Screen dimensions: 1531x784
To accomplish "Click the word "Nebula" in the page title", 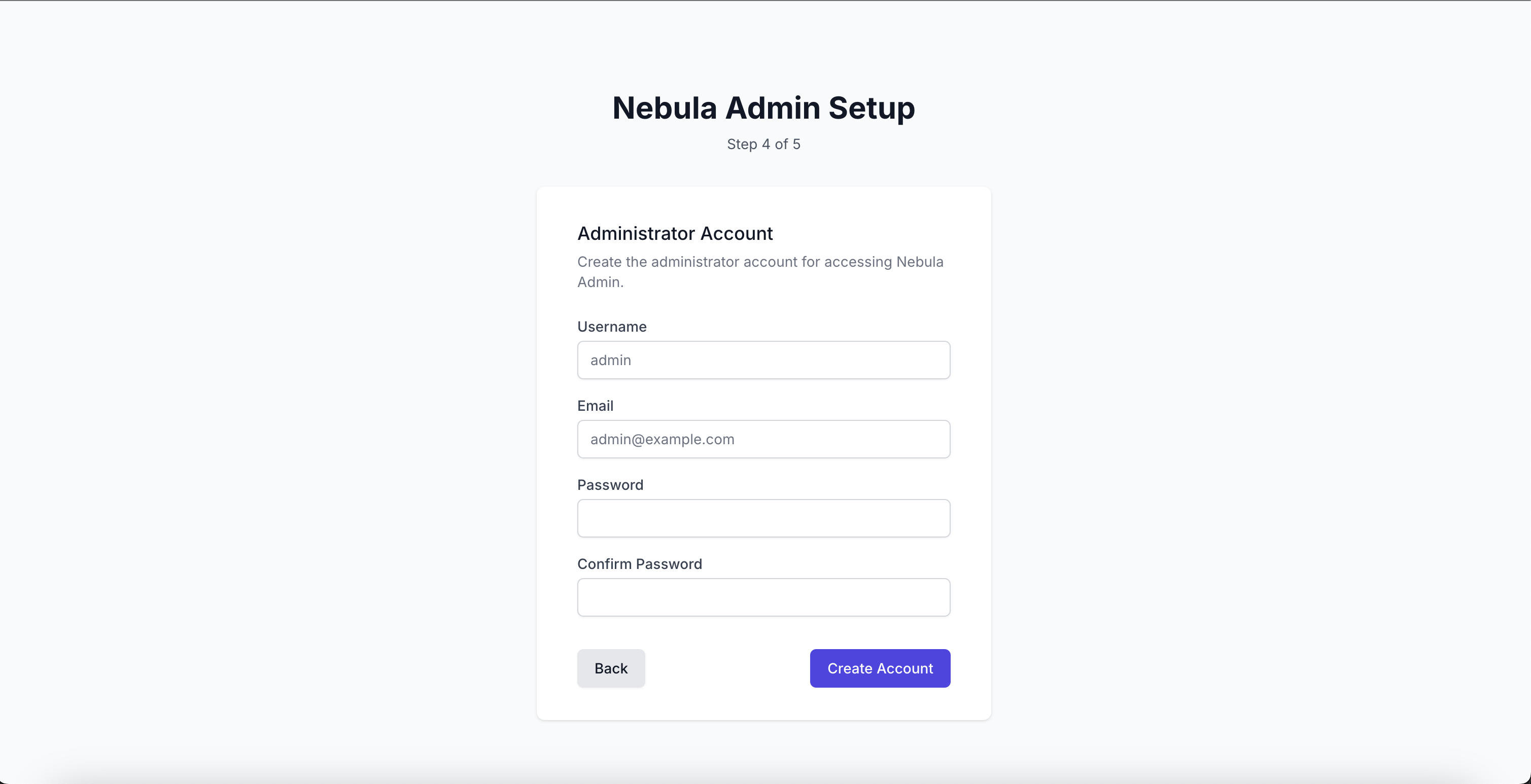I will (x=665, y=108).
